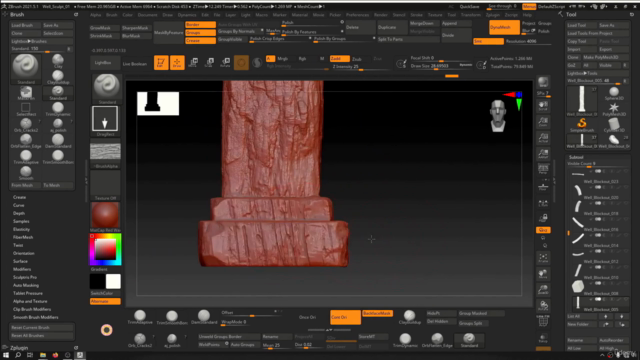The width and height of the screenshot is (640, 360).
Task: Click the Load Brush button
Action: click(x=25, y=25)
